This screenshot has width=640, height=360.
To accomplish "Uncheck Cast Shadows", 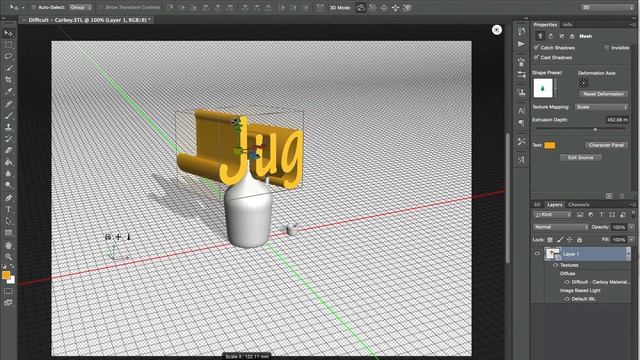I will [x=536, y=58].
